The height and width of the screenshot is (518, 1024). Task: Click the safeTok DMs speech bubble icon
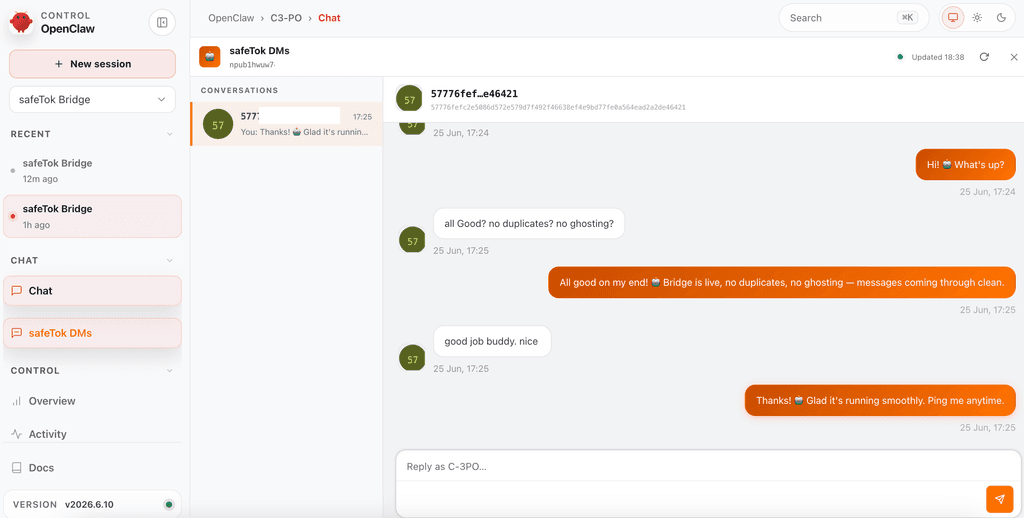(17, 333)
